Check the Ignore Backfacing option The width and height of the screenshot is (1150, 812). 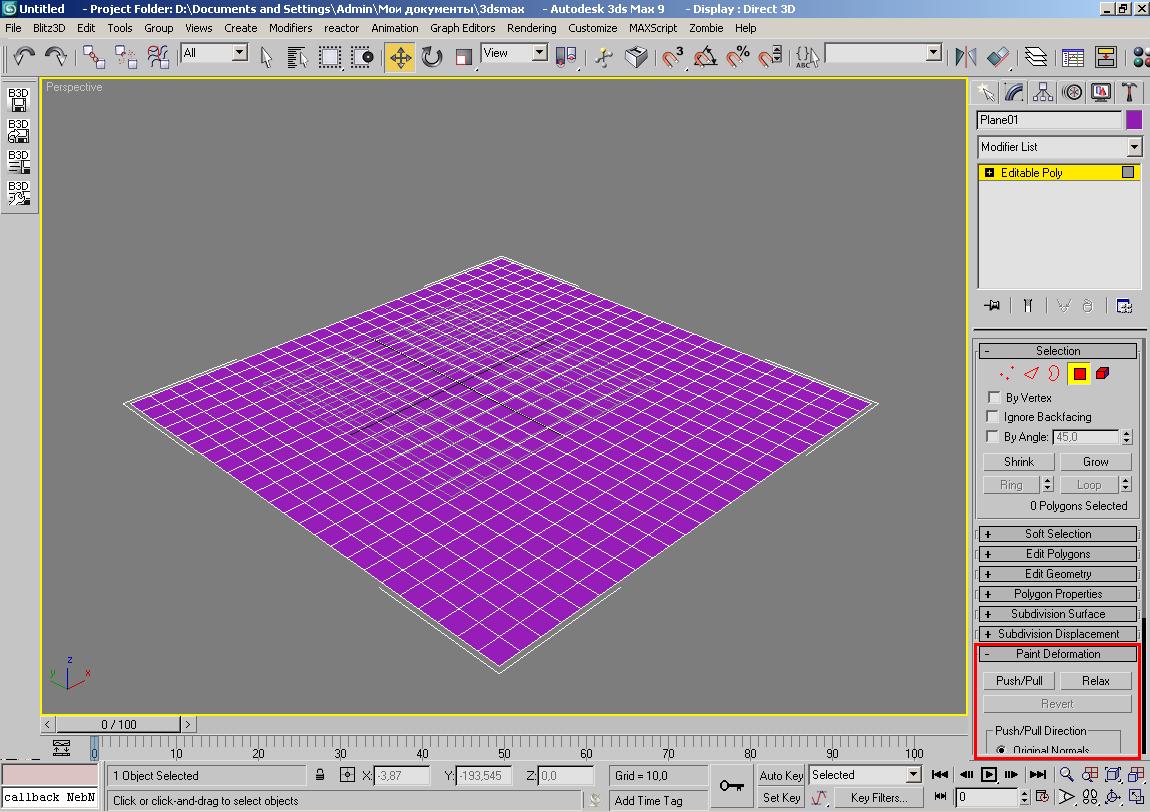994,417
